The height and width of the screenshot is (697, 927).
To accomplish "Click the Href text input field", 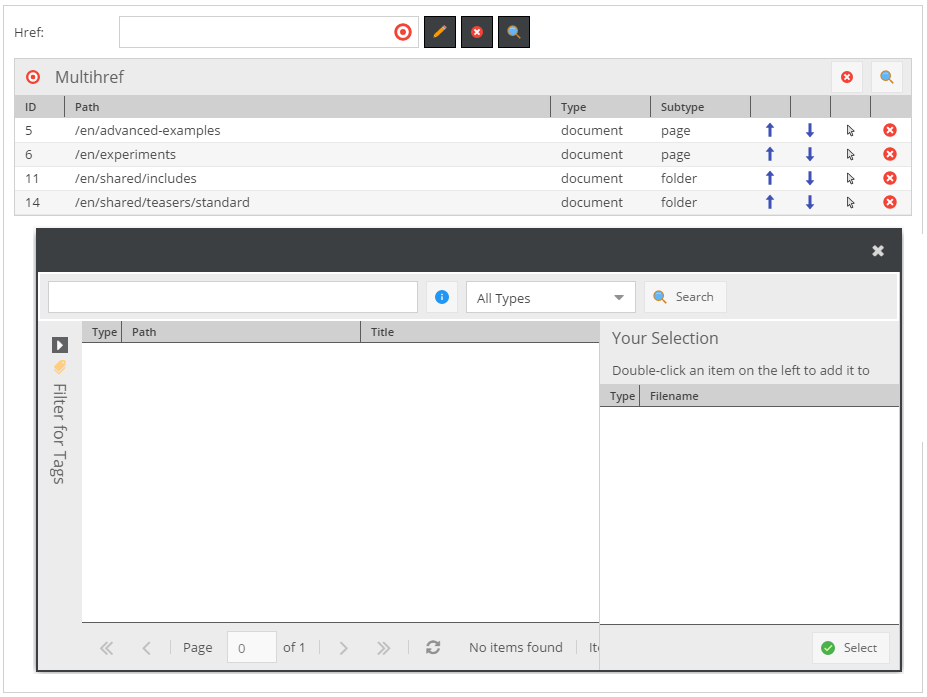I will tap(255, 32).
